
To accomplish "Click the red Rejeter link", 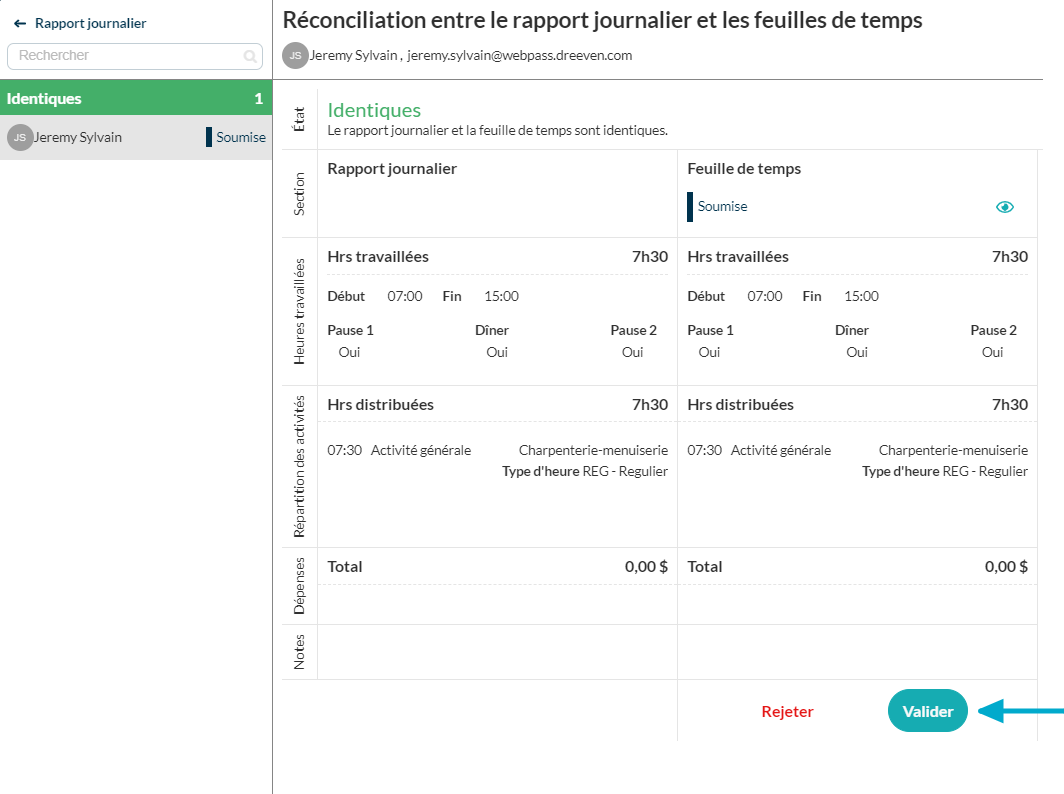I will pos(787,712).
